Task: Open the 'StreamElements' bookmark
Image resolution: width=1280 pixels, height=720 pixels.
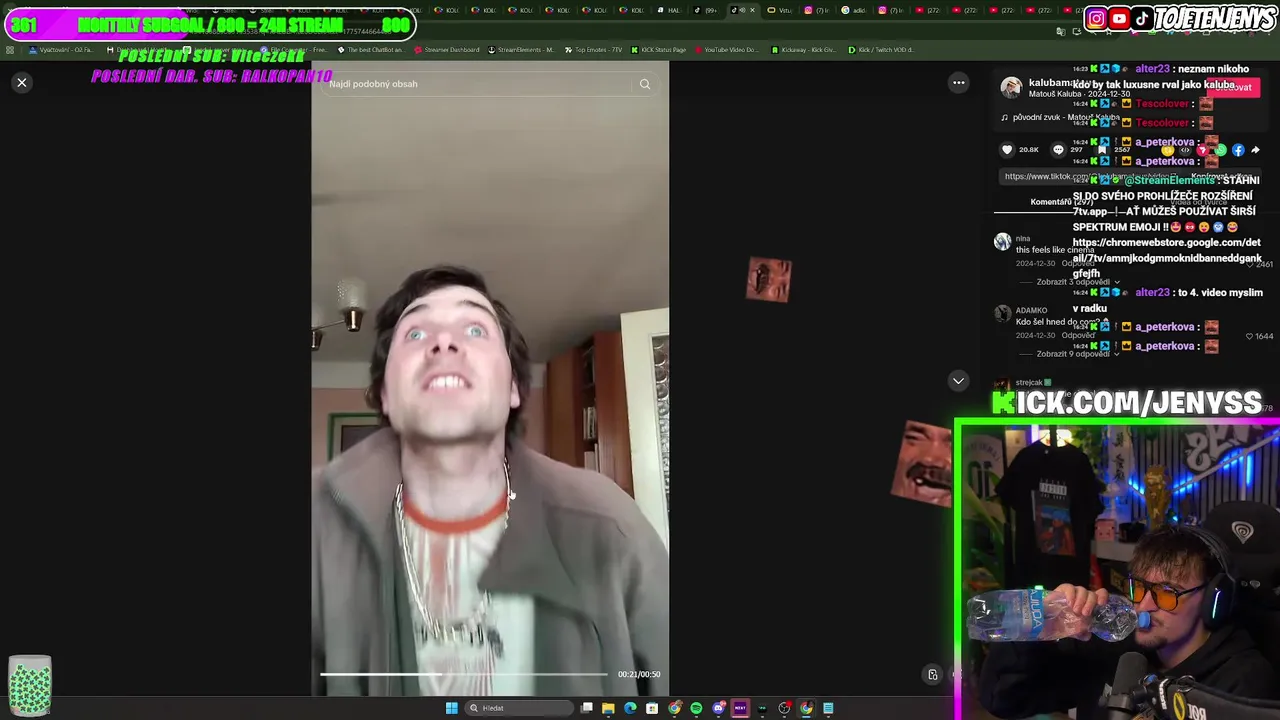Action: tap(521, 49)
